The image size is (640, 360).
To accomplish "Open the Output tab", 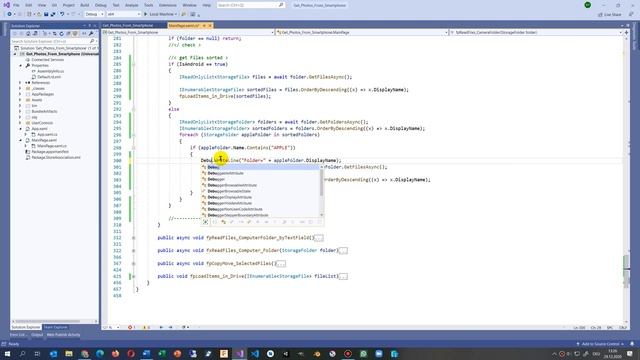I will pyautogui.click(x=37, y=335).
